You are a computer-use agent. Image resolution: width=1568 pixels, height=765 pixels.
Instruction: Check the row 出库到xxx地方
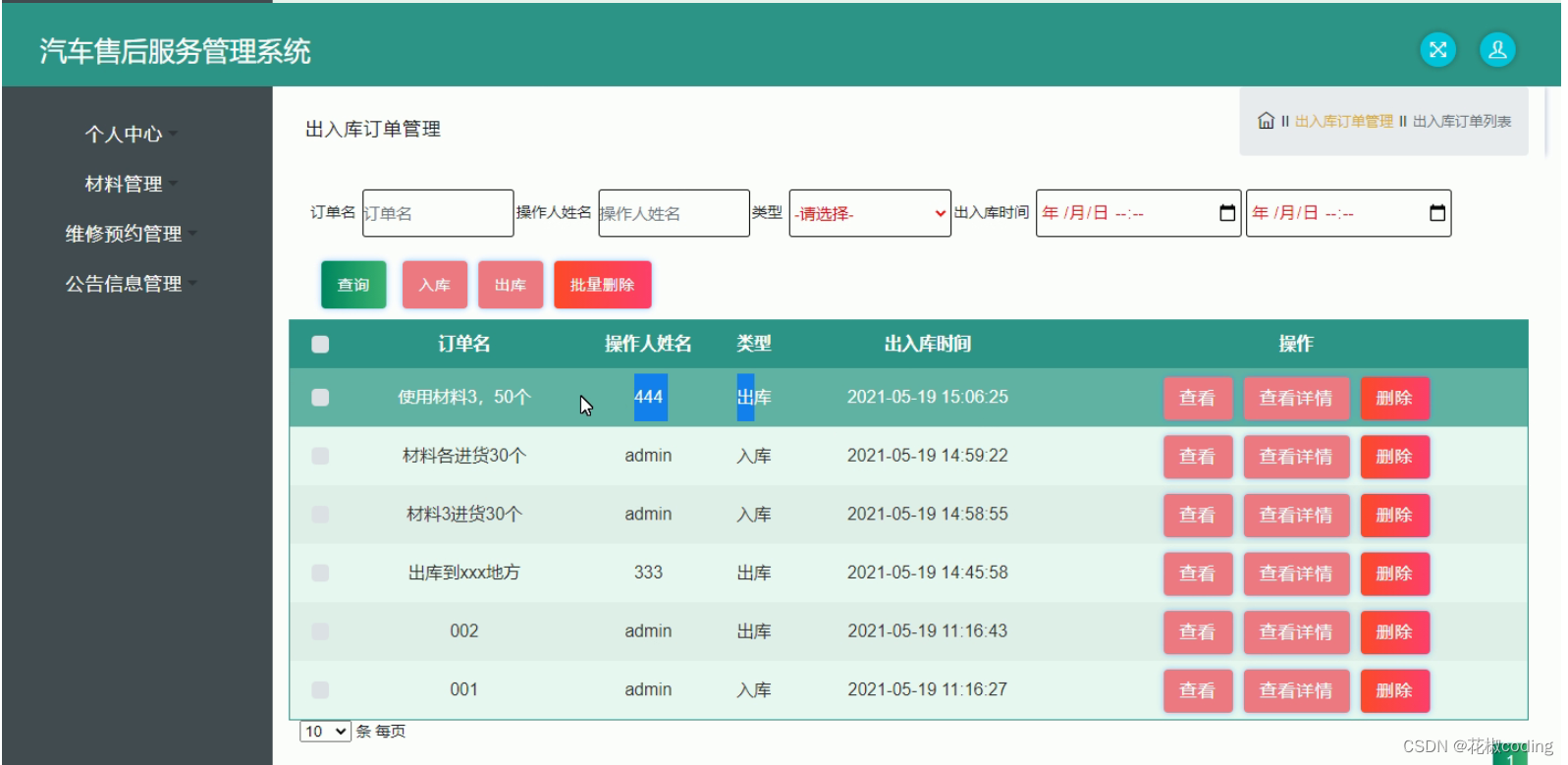[320, 573]
